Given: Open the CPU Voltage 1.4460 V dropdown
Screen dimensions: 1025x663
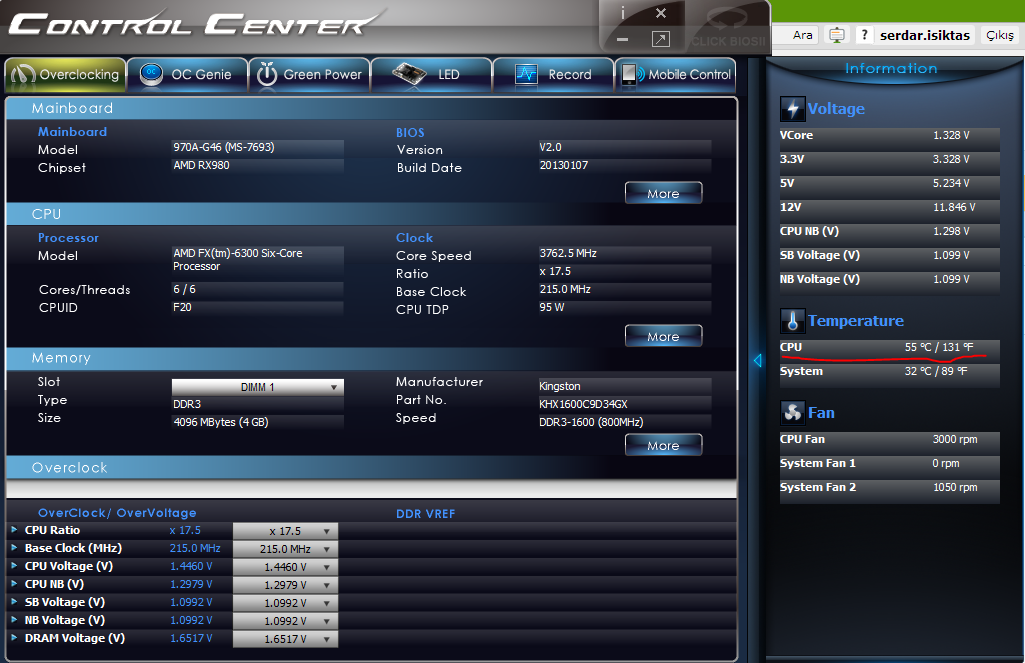Looking at the screenshot, I should coord(285,567).
